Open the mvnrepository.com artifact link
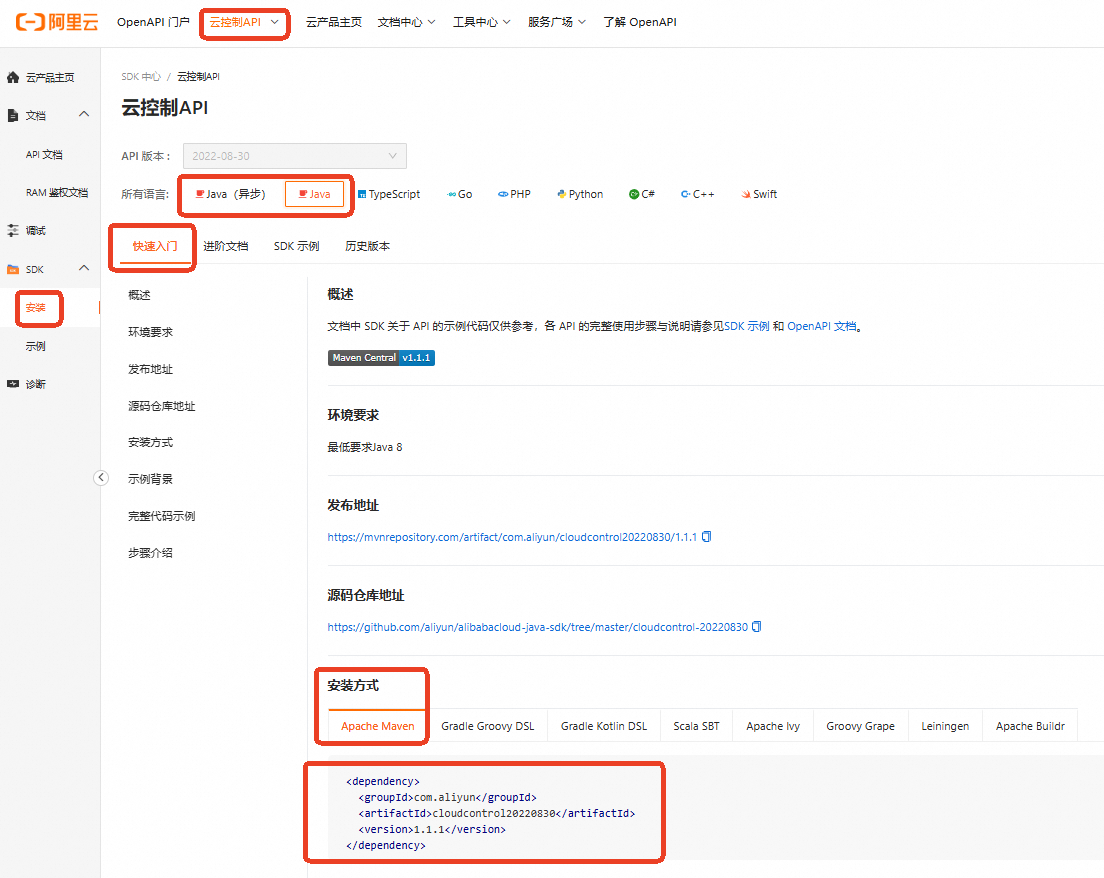 [512, 537]
